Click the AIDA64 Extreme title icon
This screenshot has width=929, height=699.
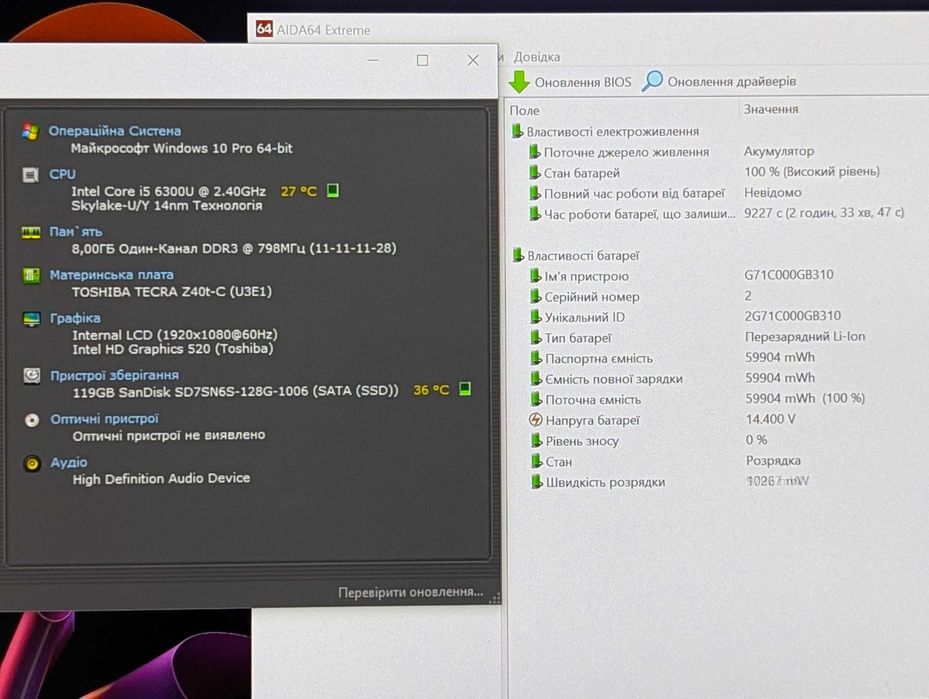264,28
